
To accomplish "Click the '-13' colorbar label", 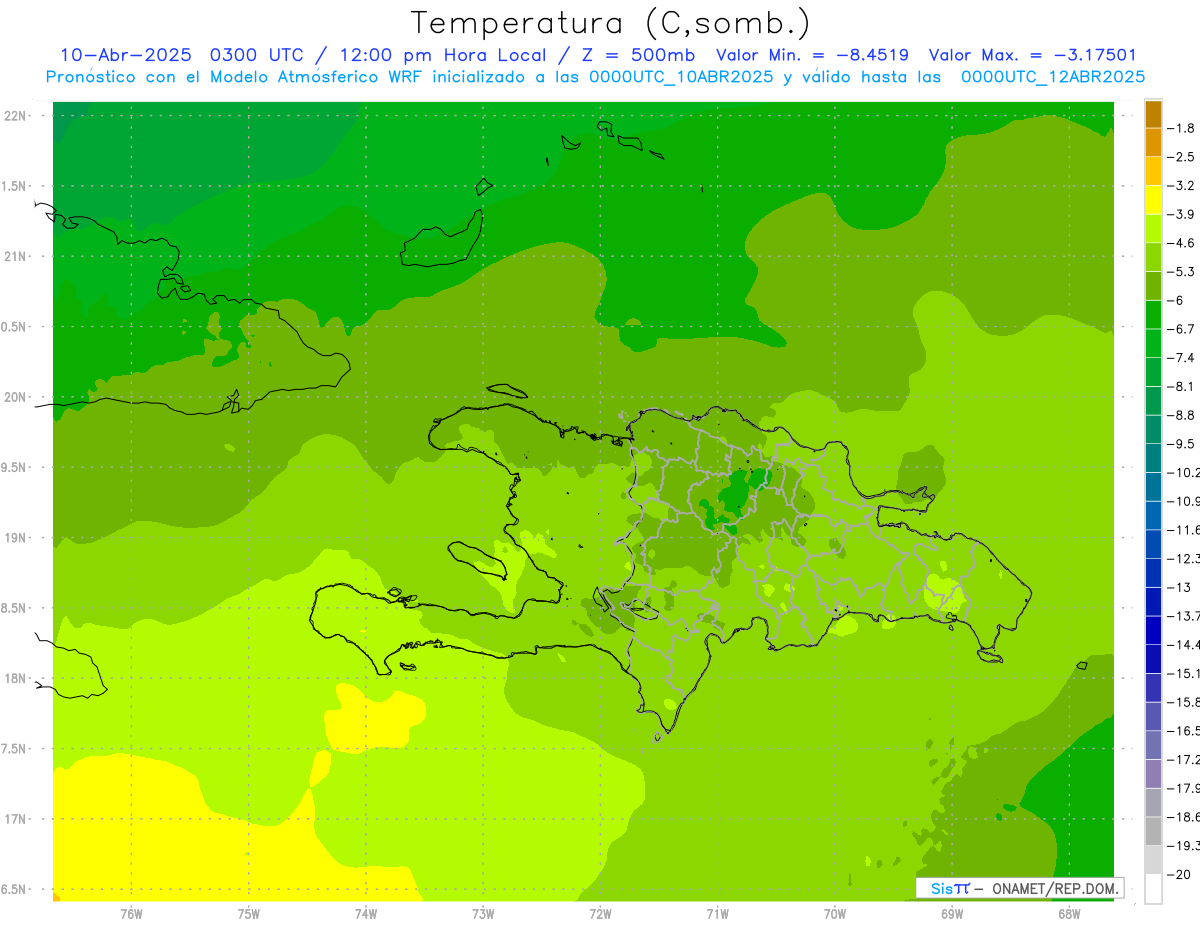I will pos(1179,587).
